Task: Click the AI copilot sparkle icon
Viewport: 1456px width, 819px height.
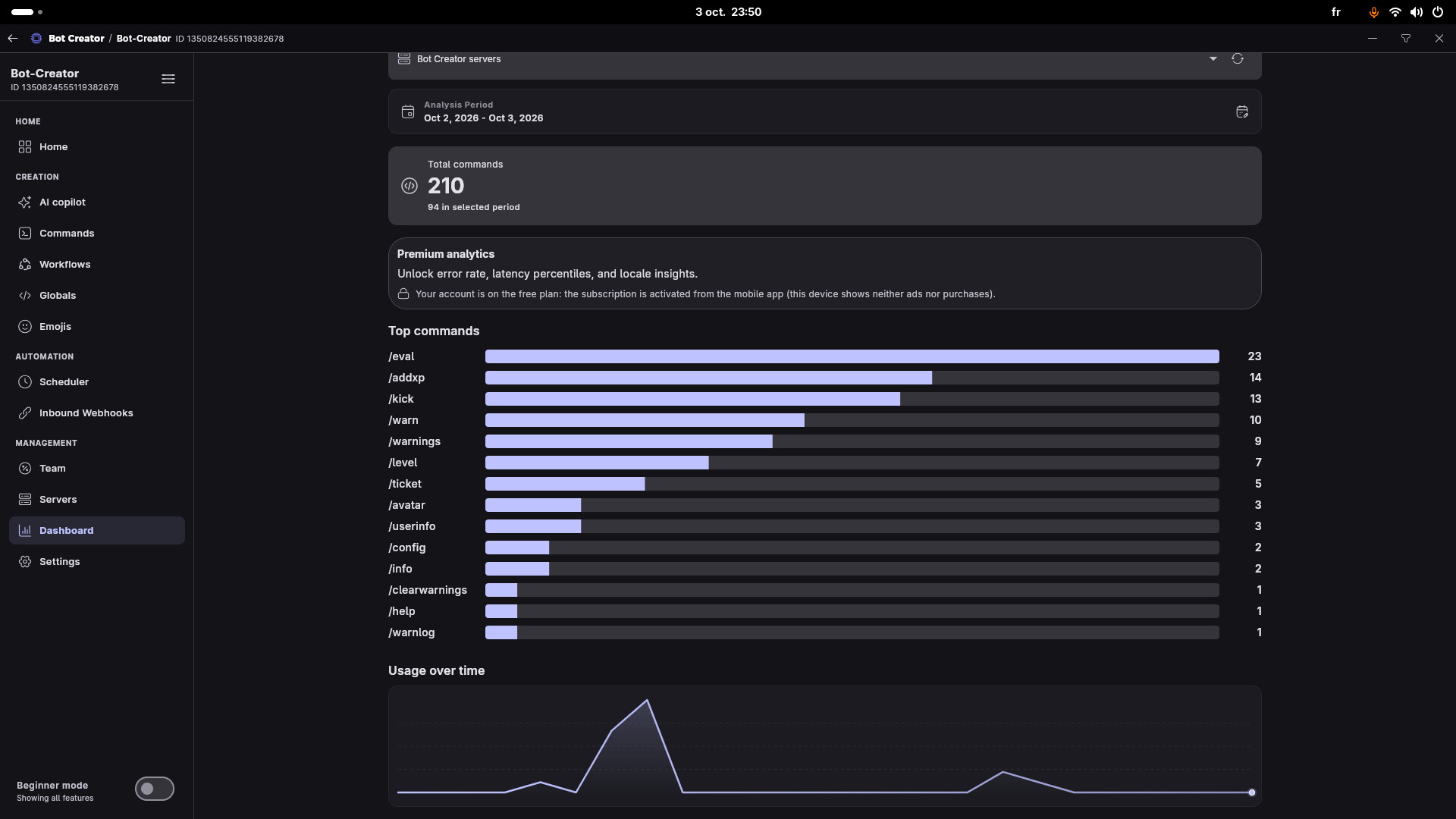Action: 25,202
